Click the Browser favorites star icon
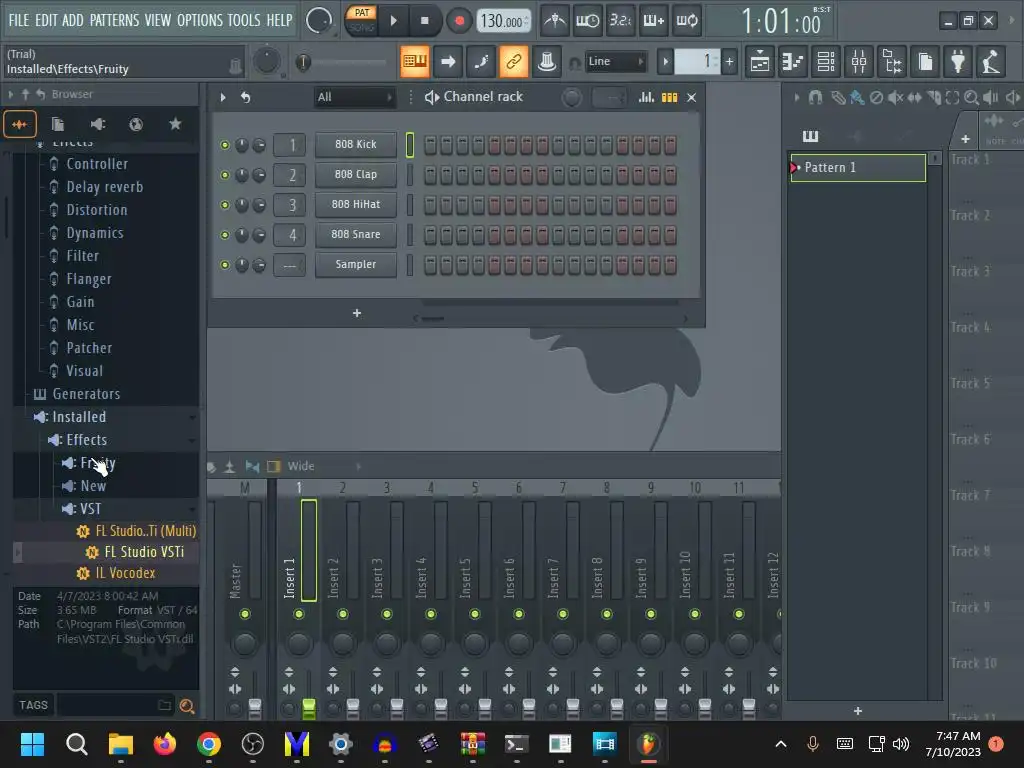 pyautogui.click(x=175, y=124)
